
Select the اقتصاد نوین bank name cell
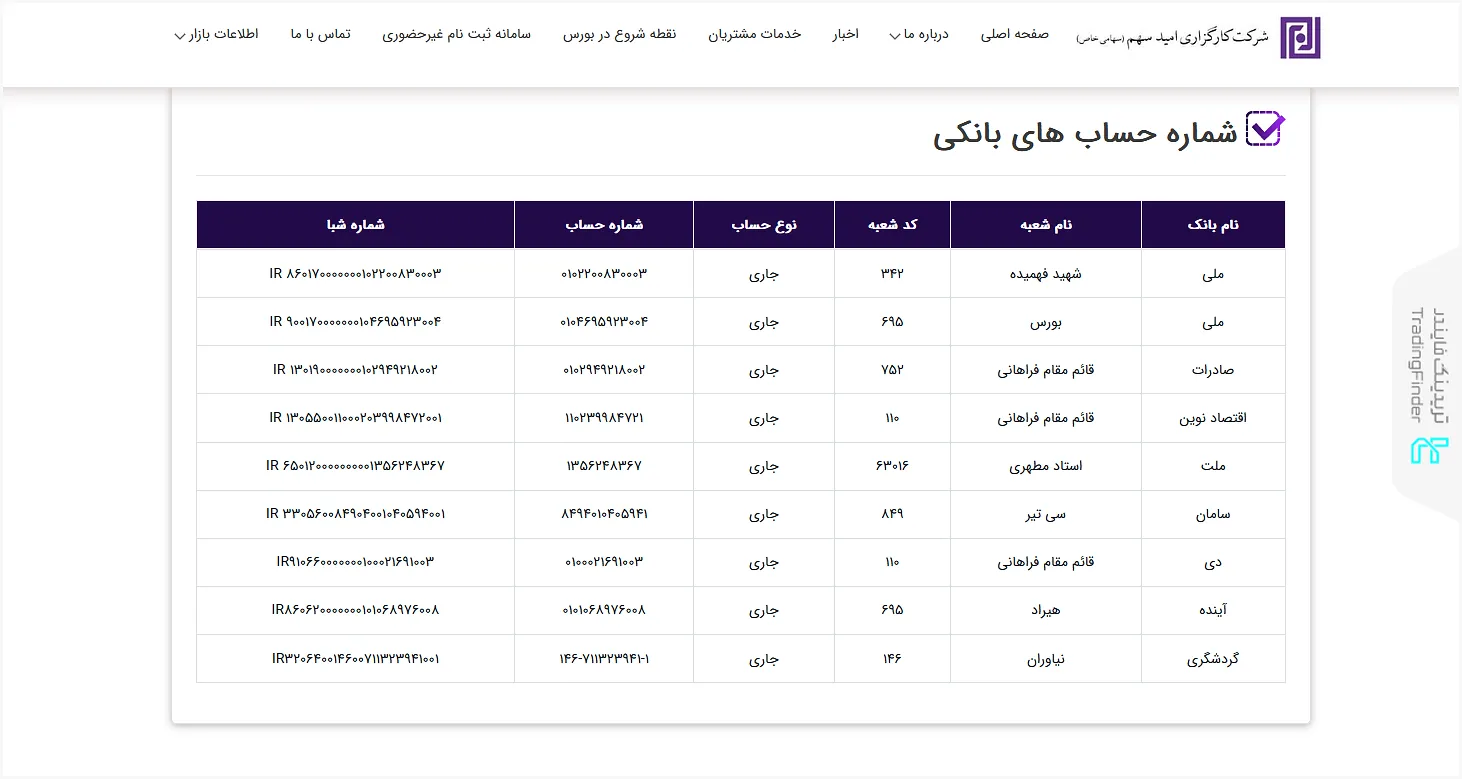click(x=1213, y=418)
